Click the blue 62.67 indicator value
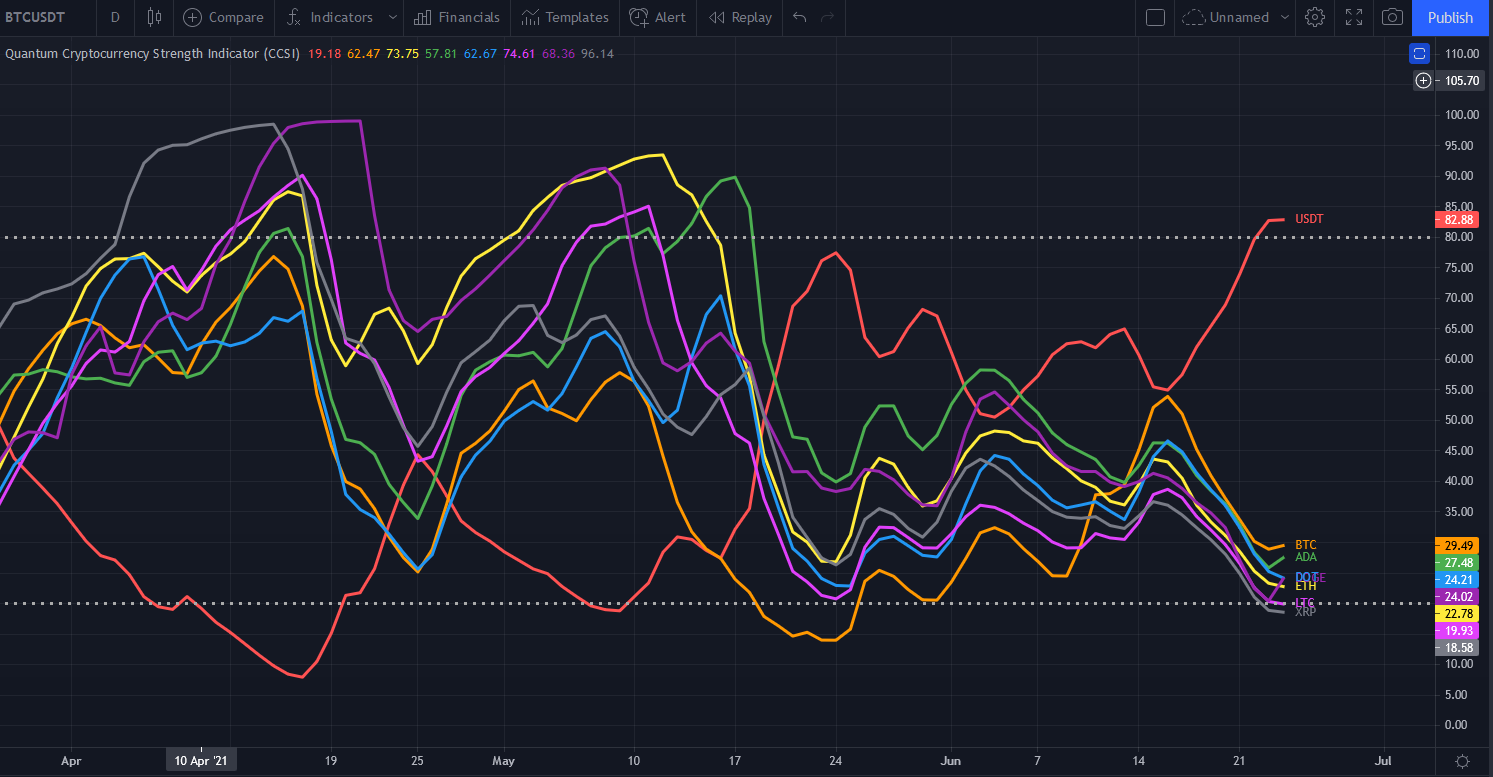Viewport: 1493px width, 777px height. (480, 53)
